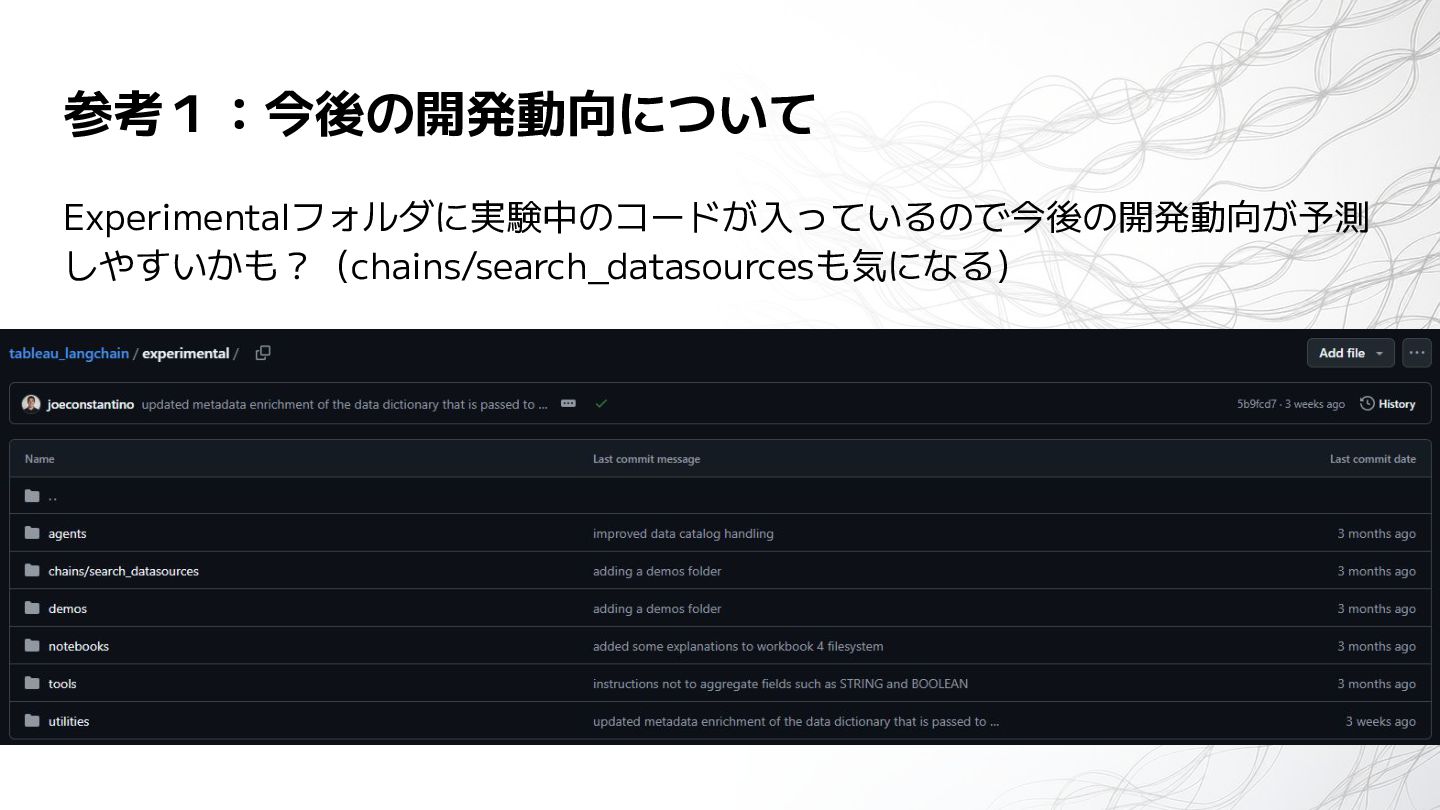Screen dimensions: 1440x810
Task: Open the notebooks folder
Action: coord(78,646)
